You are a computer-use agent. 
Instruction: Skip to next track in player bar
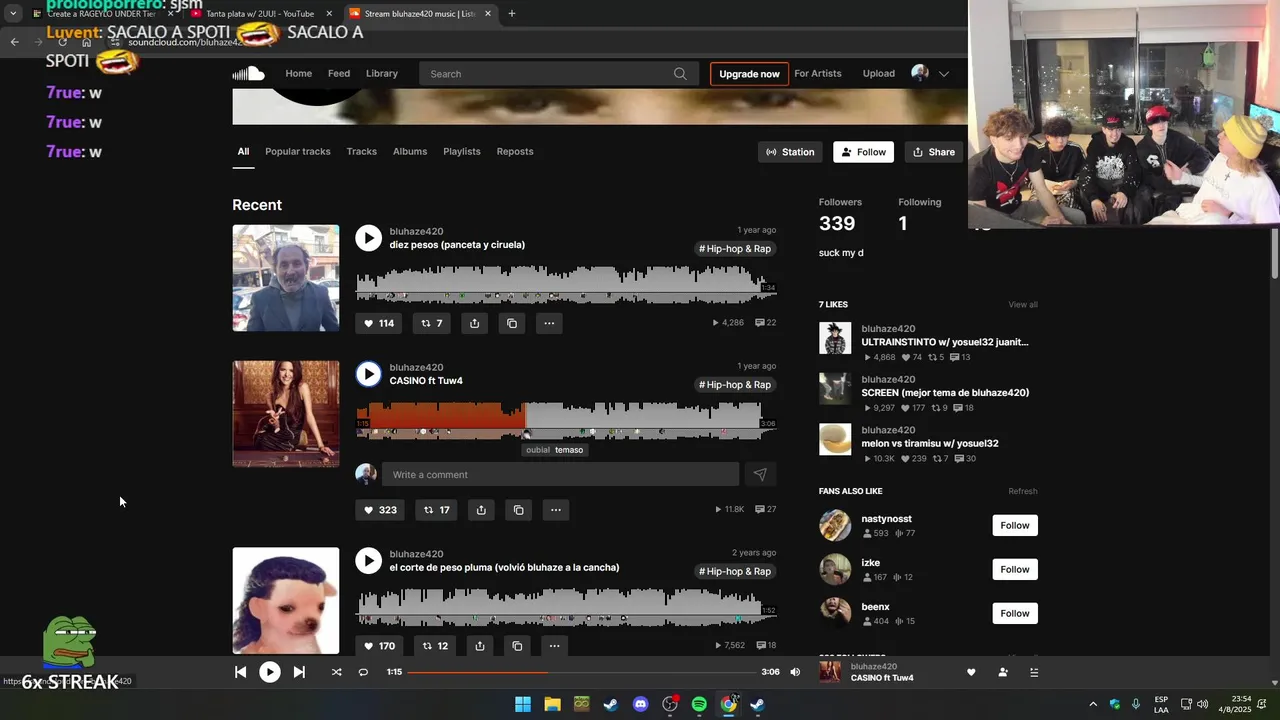point(299,672)
